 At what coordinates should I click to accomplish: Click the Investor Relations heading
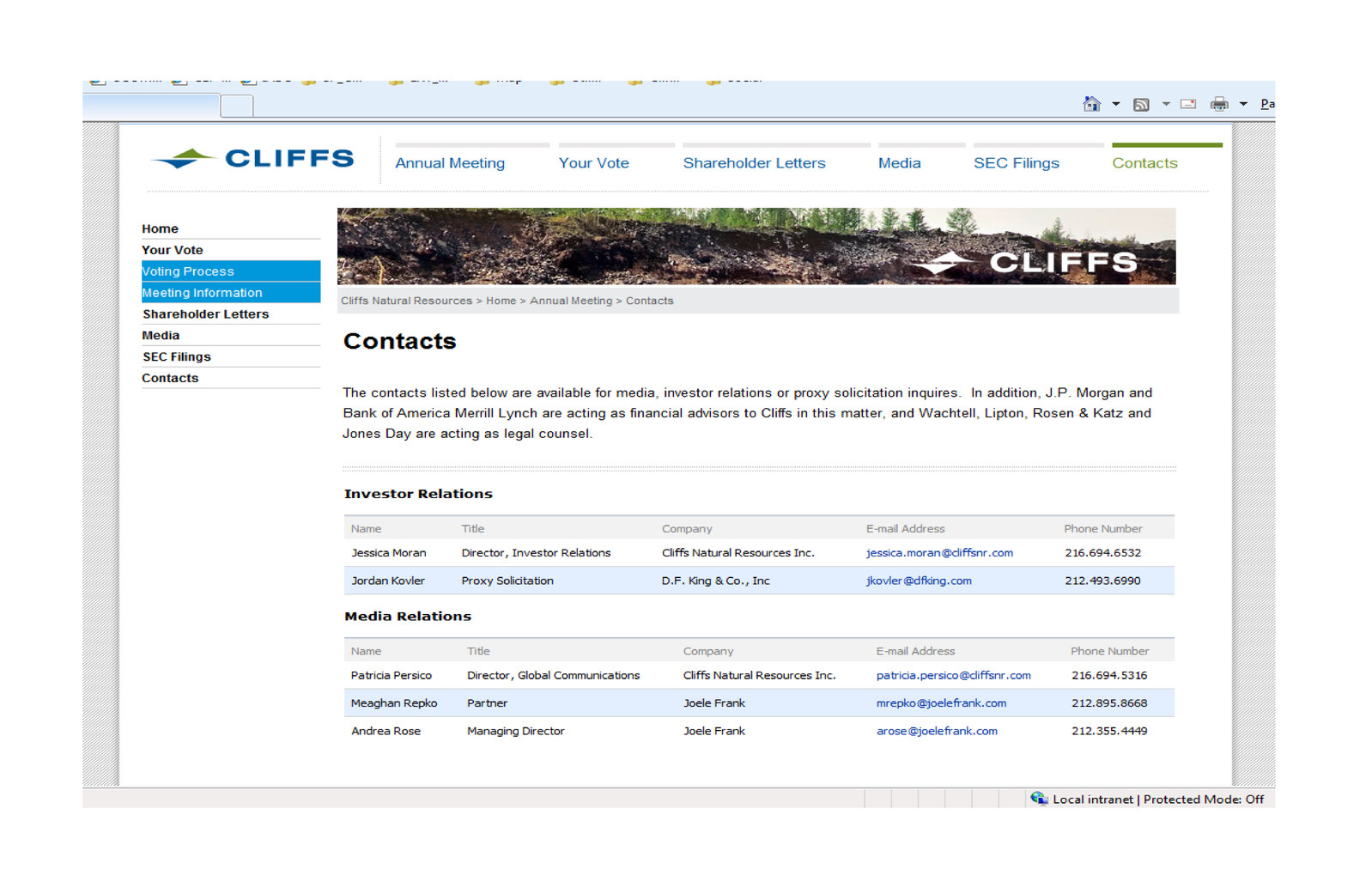pos(418,494)
